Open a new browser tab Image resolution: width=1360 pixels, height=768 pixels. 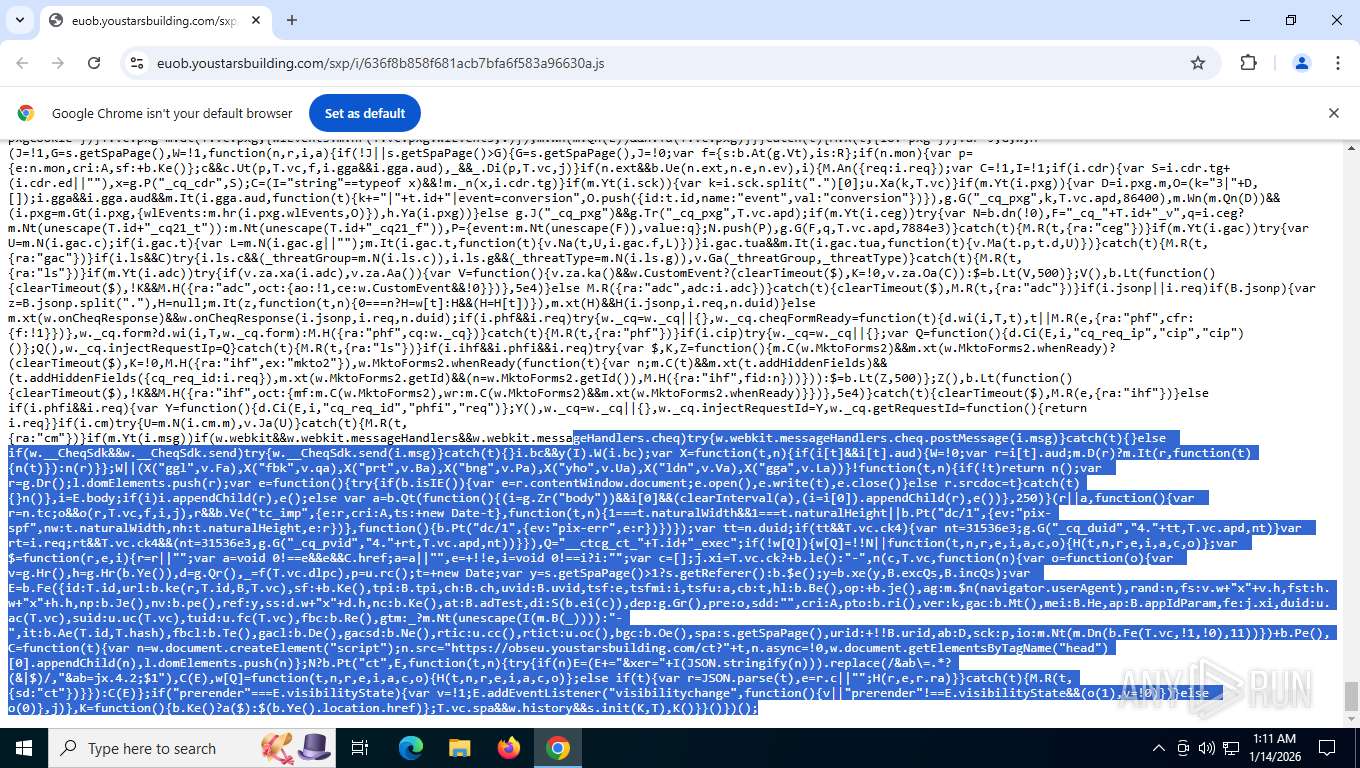(x=292, y=20)
